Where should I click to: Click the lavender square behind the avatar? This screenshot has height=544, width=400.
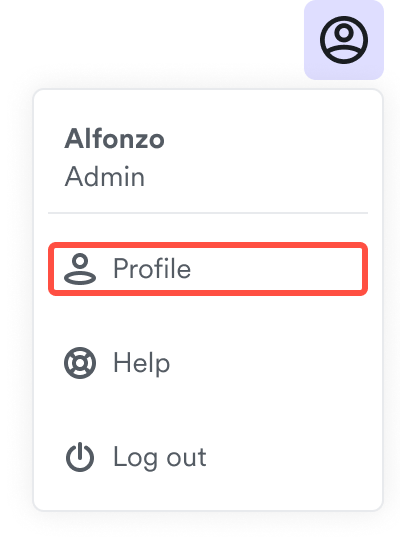click(344, 40)
